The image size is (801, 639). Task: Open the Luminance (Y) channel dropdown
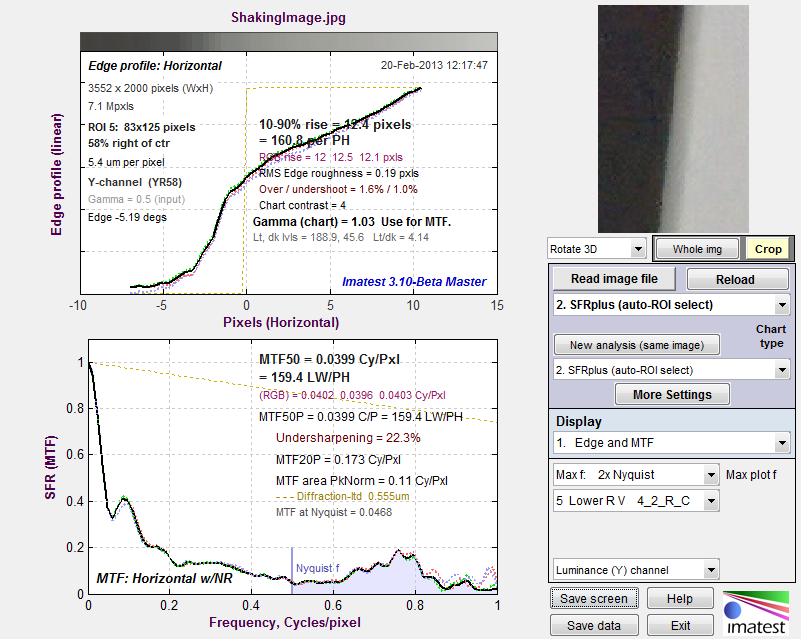pos(635,570)
